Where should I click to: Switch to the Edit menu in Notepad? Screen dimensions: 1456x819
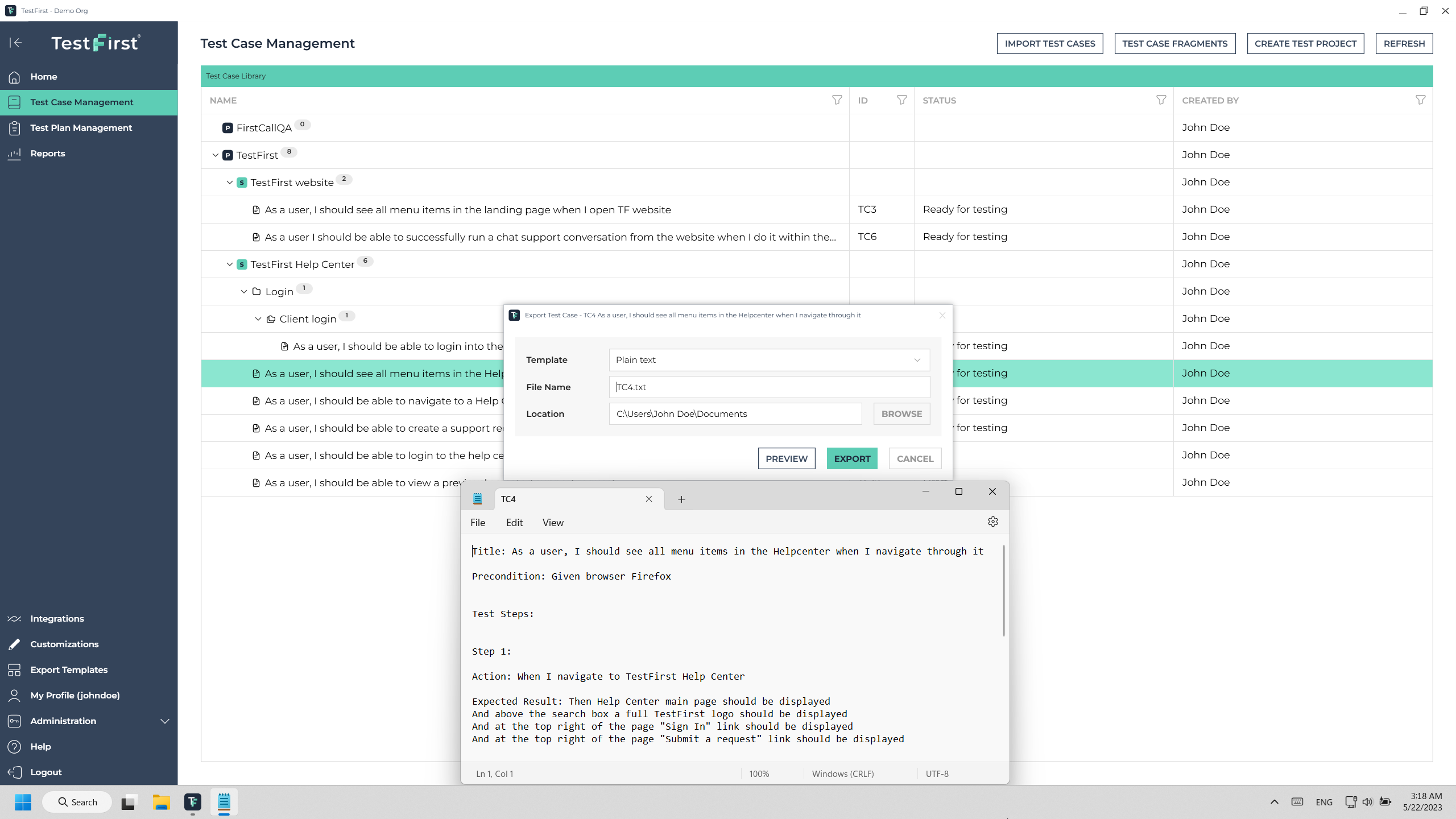514,522
